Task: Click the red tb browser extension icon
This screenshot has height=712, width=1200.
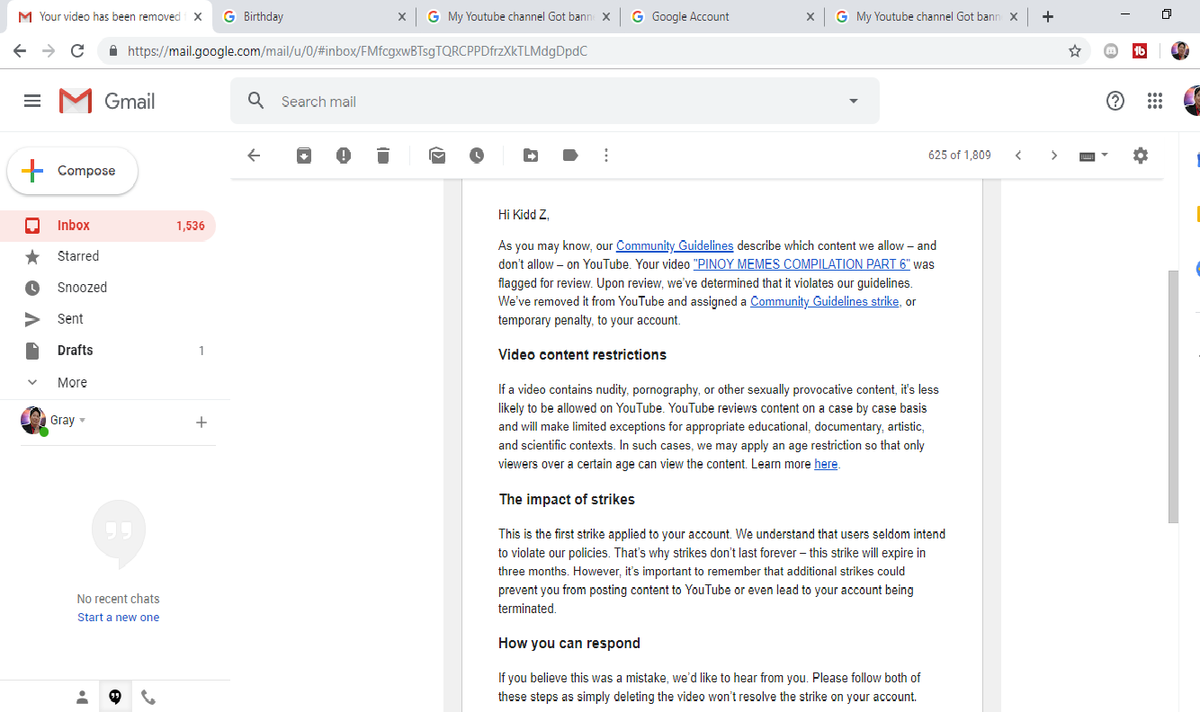Action: click(1139, 51)
